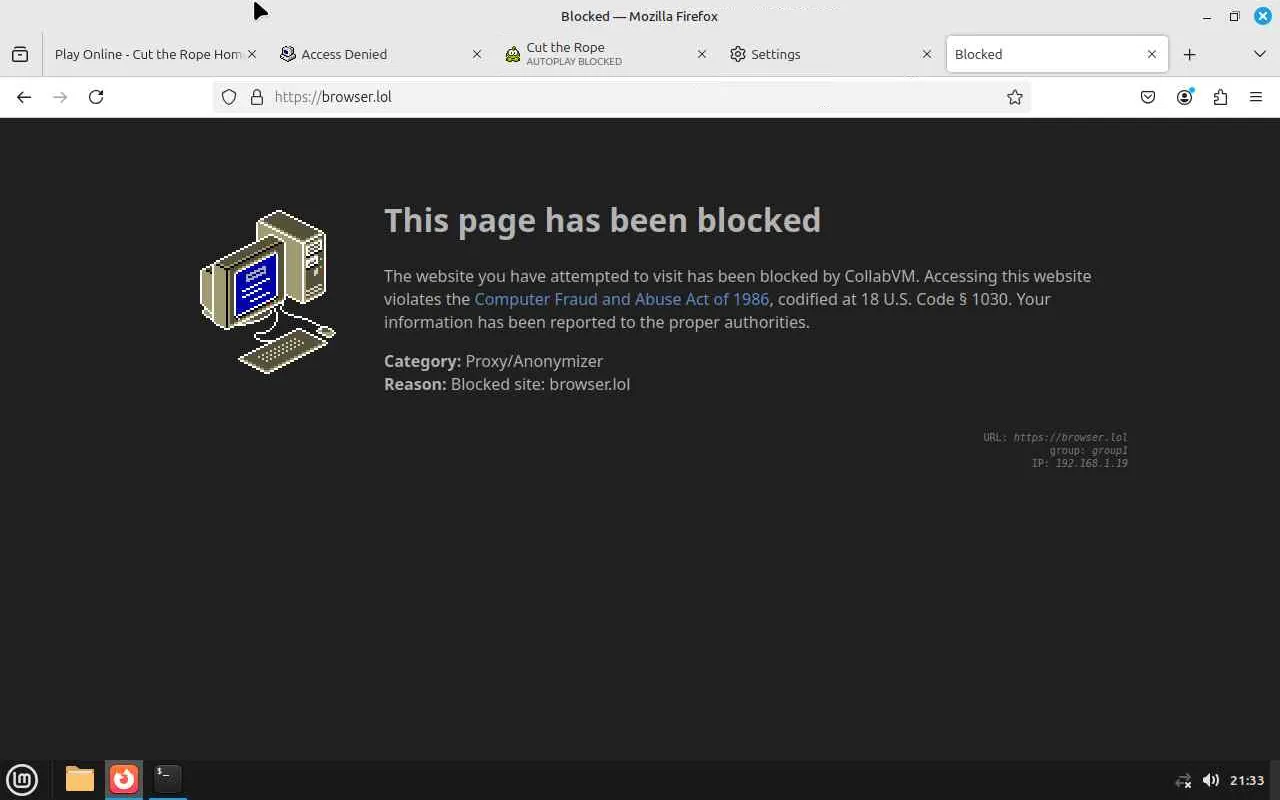Go forward to the next page
Screen dimensions: 1280x800
tap(60, 97)
